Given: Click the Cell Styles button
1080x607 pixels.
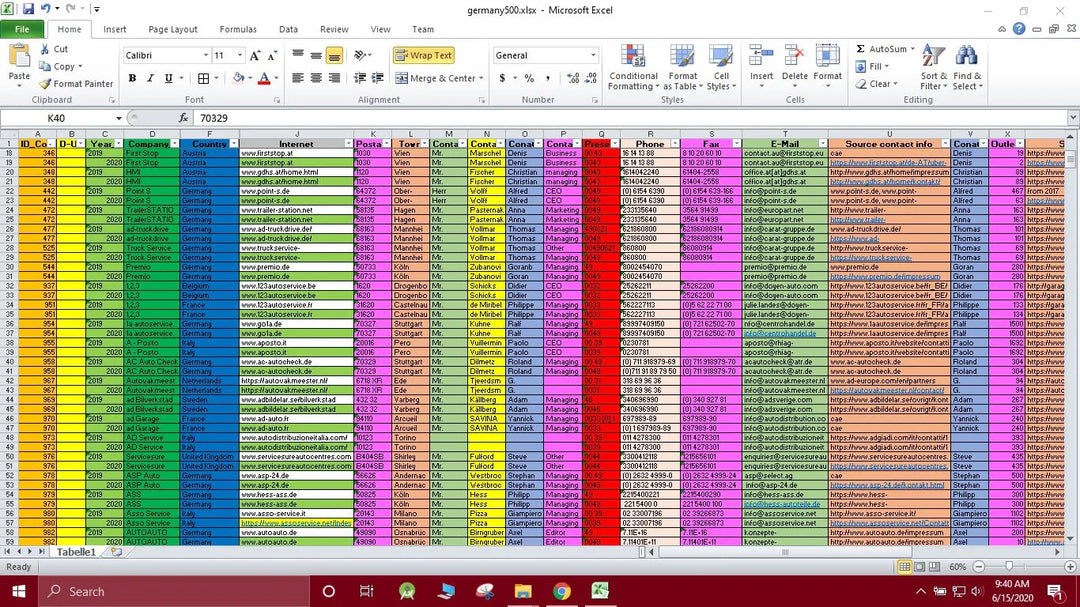Looking at the screenshot, I should coord(723,70).
